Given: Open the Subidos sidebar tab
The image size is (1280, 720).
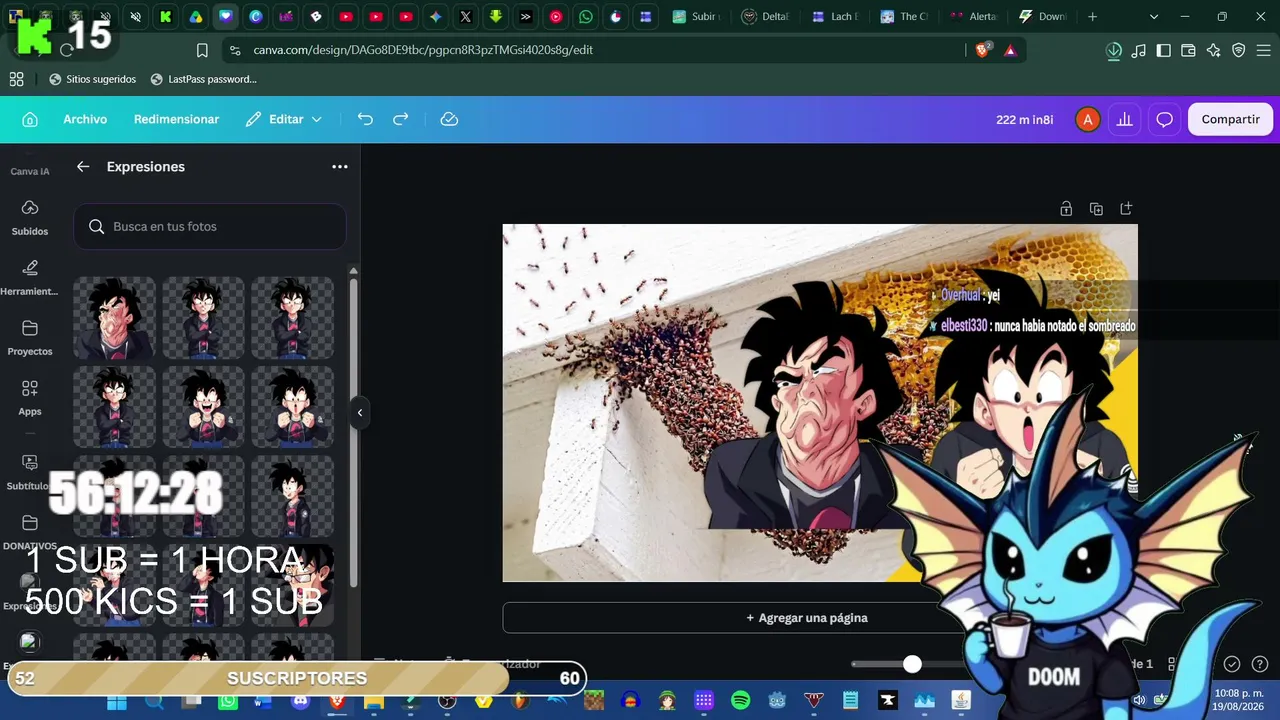Looking at the screenshot, I should click(x=30, y=216).
